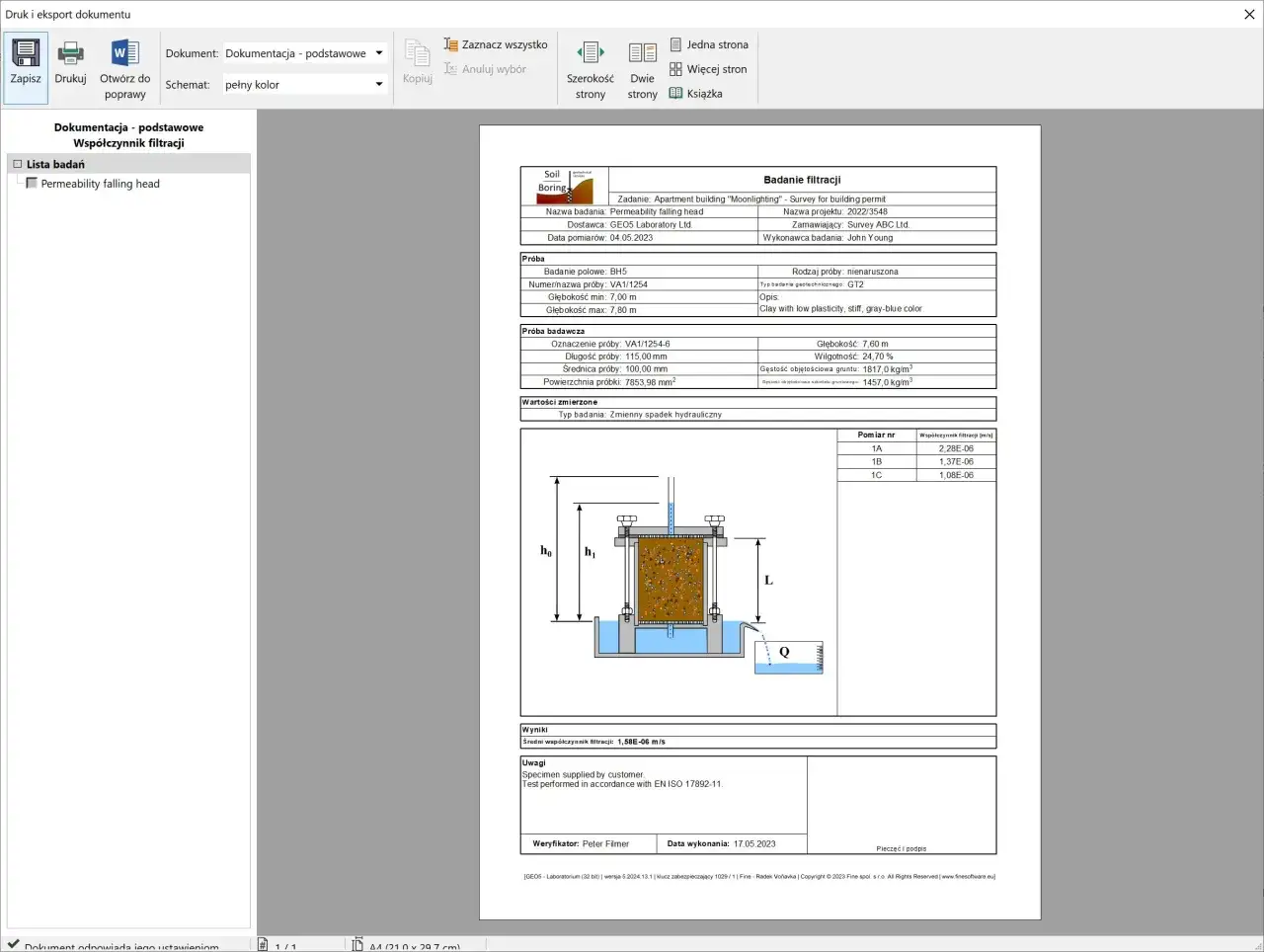Choose Więcej stron multi-page view
Screen dimensions: 1264x952
pyautogui.click(x=708, y=69)
